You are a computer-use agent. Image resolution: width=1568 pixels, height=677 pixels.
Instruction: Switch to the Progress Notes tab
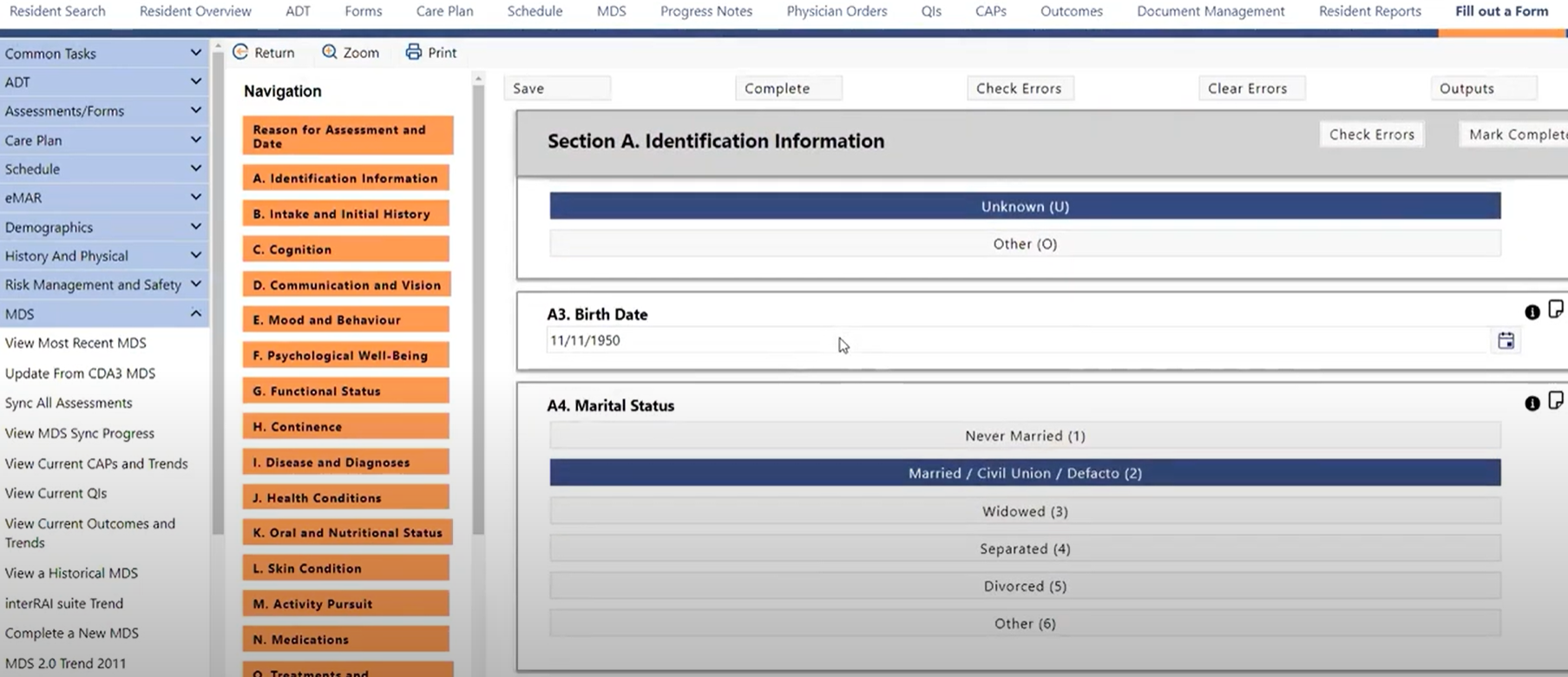(705, 11)
